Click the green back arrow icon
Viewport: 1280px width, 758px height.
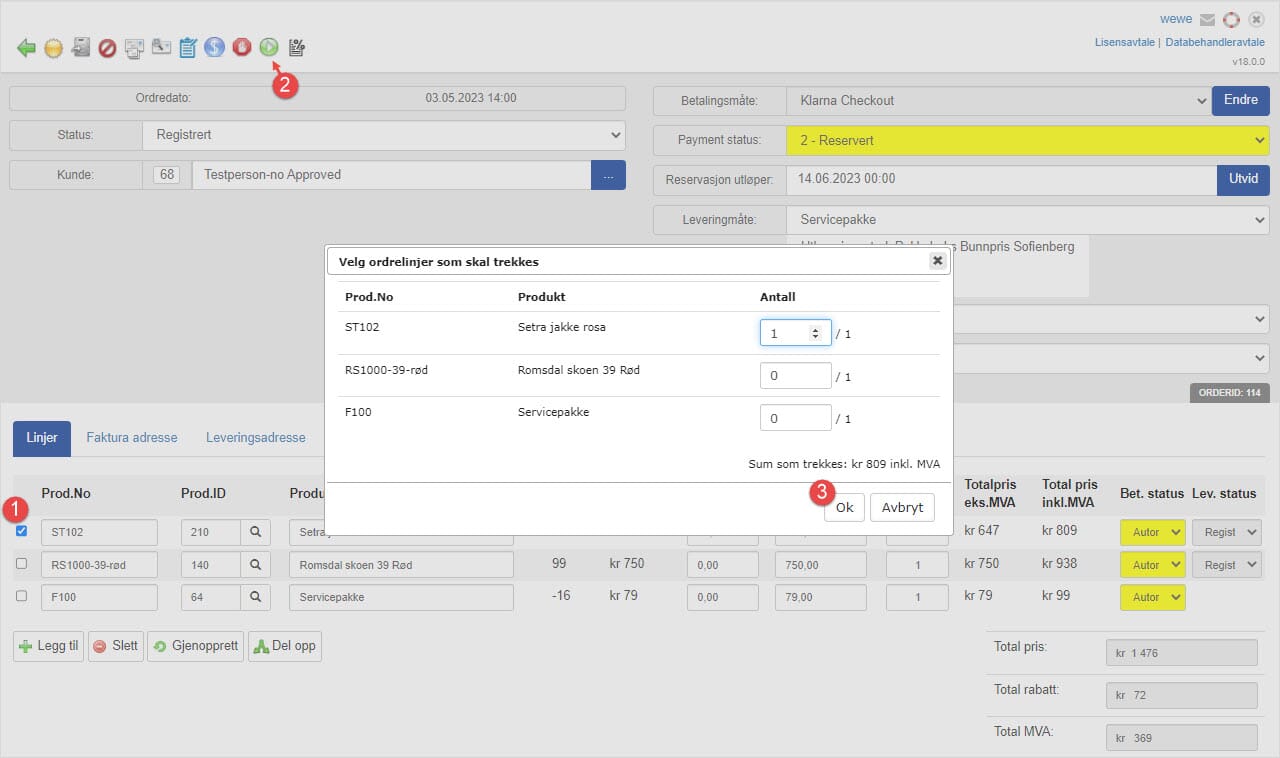click(x=26, y=47)
